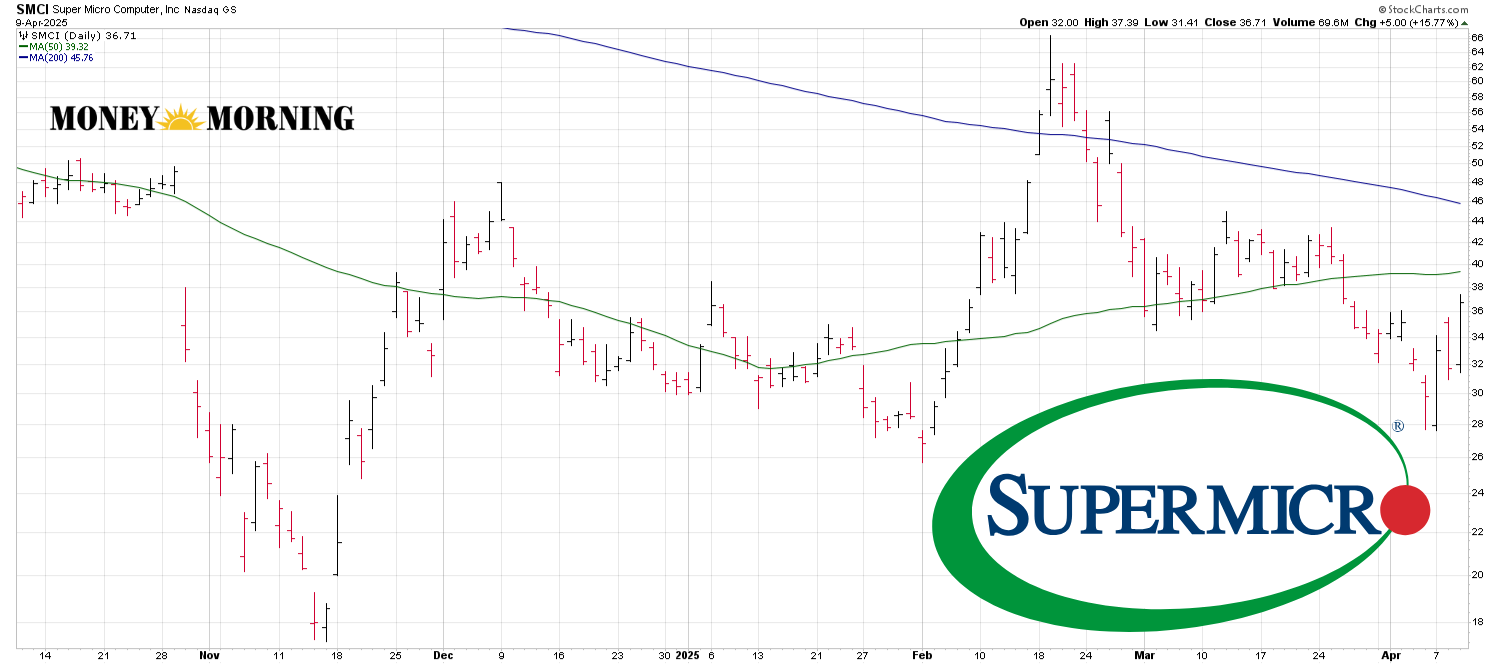This screenshot has height=664, width=1500.
Task: Click the Dec label on the date axis
Action: click(444, 655)
